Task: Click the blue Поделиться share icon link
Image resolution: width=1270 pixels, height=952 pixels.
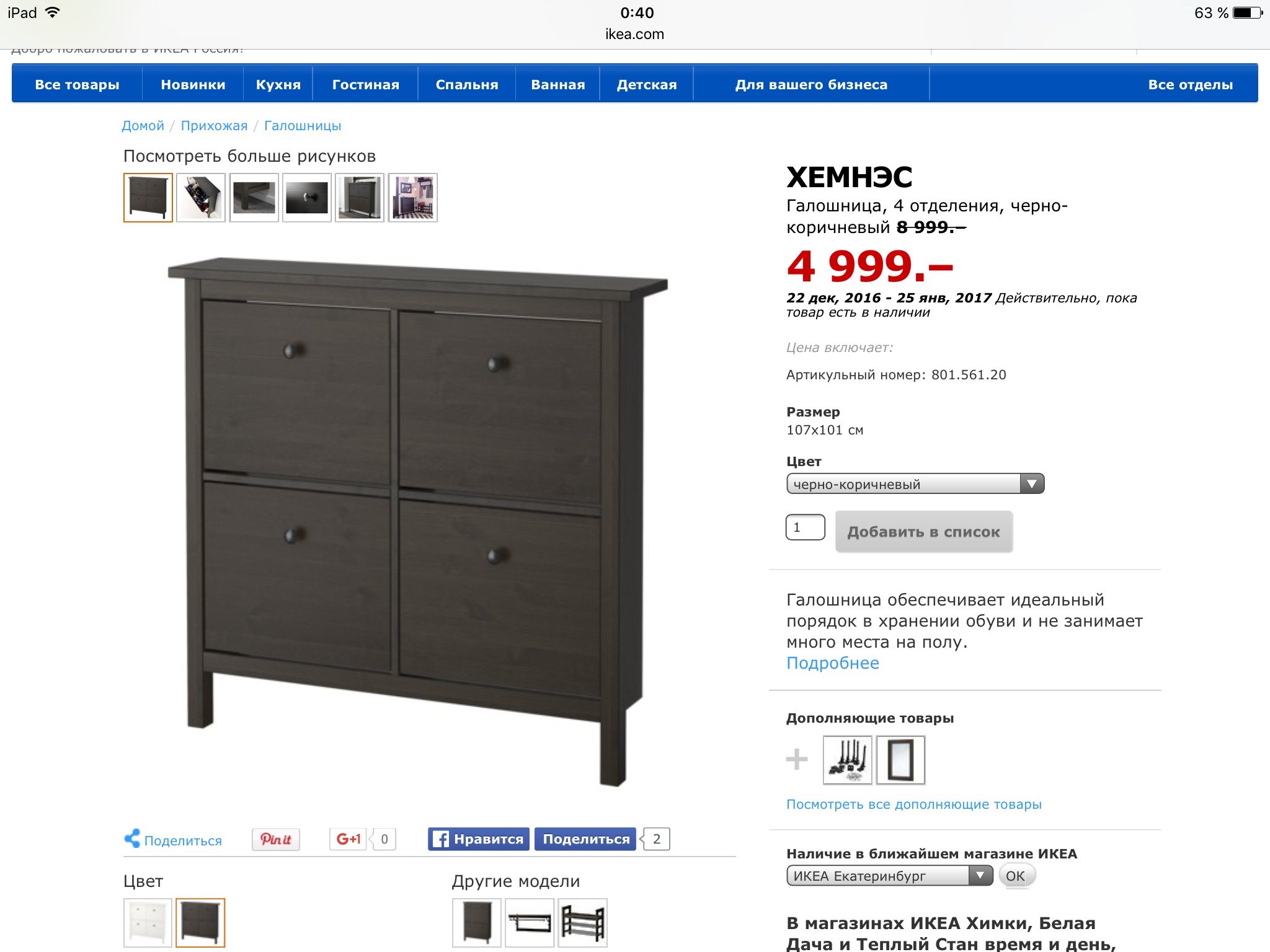Action: click(172, 840)
